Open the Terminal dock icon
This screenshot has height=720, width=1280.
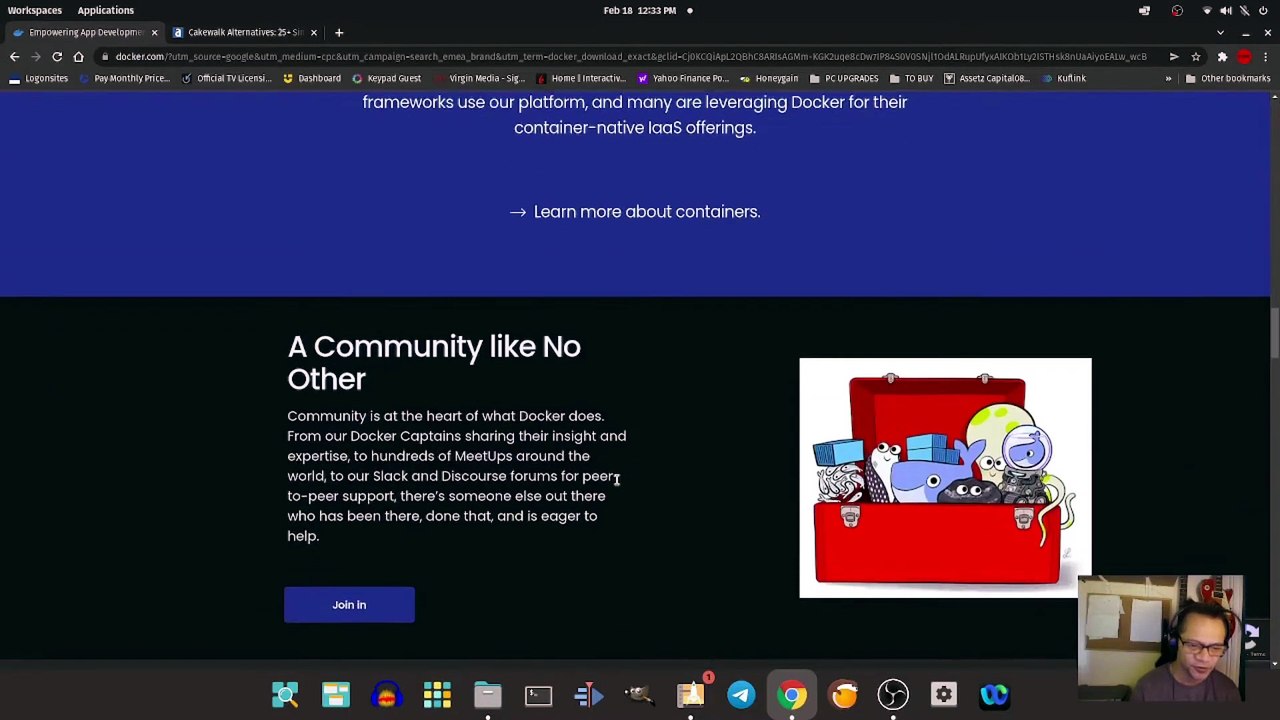(538, 694)
